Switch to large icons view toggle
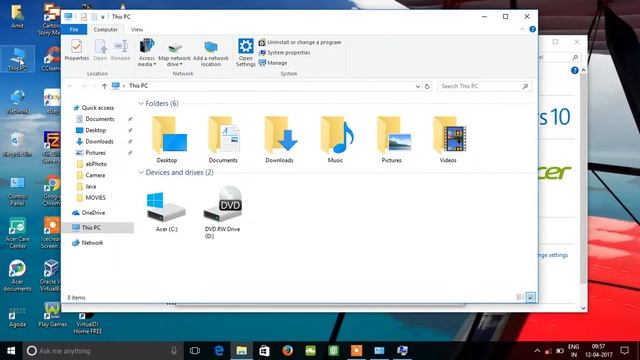The width and height of the screenshot is (640, 360). pyautogui.click(x=530, y=297)
